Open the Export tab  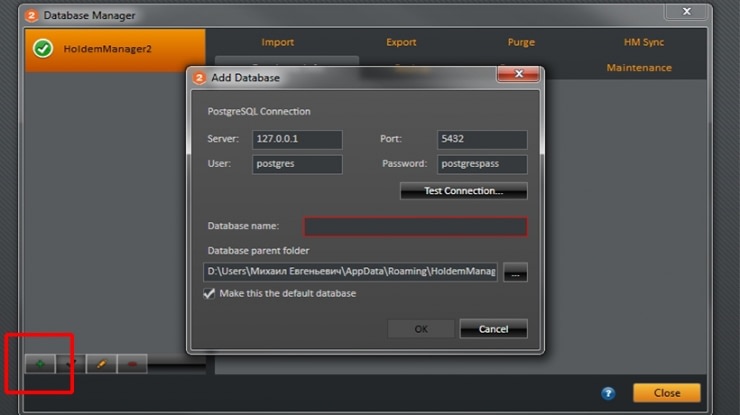401,42
